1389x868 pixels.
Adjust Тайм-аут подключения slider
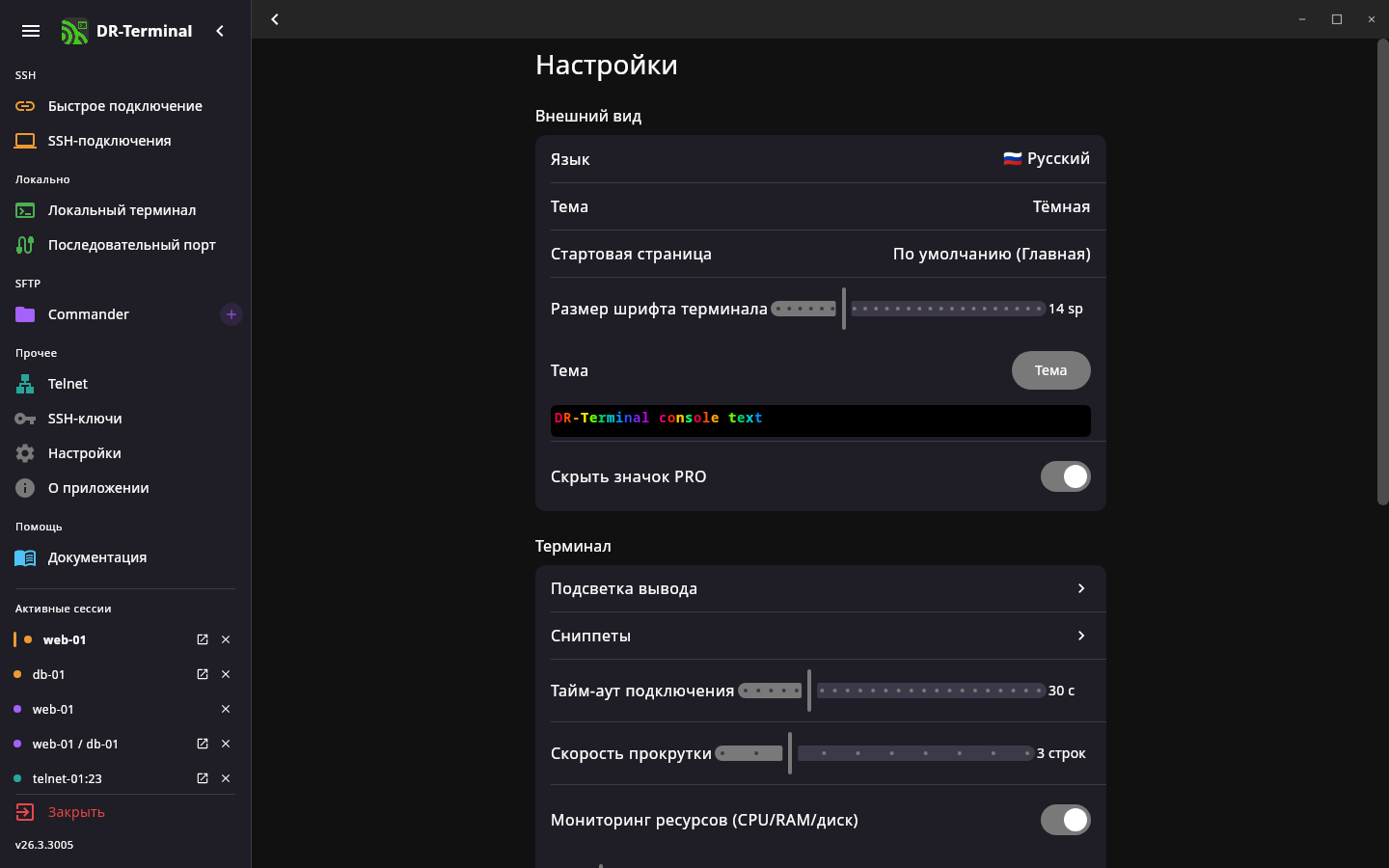point(891,691)
